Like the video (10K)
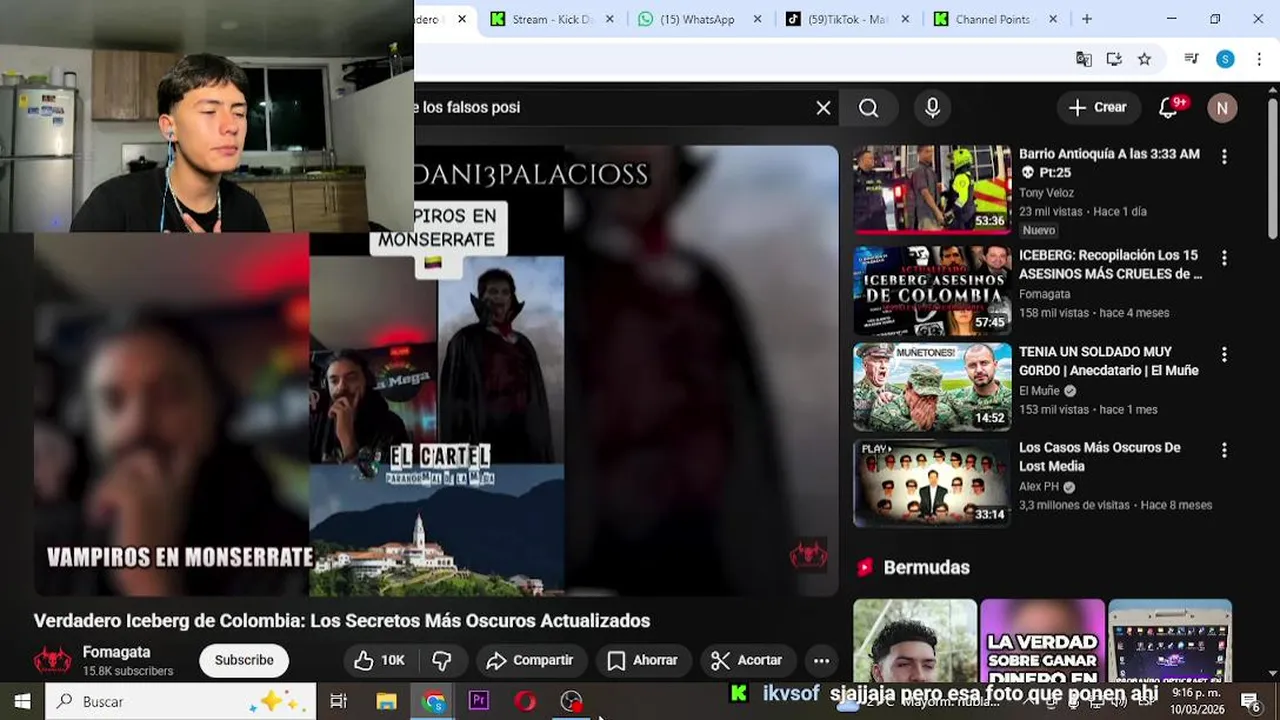The image size is (1280, 720). 380,660
